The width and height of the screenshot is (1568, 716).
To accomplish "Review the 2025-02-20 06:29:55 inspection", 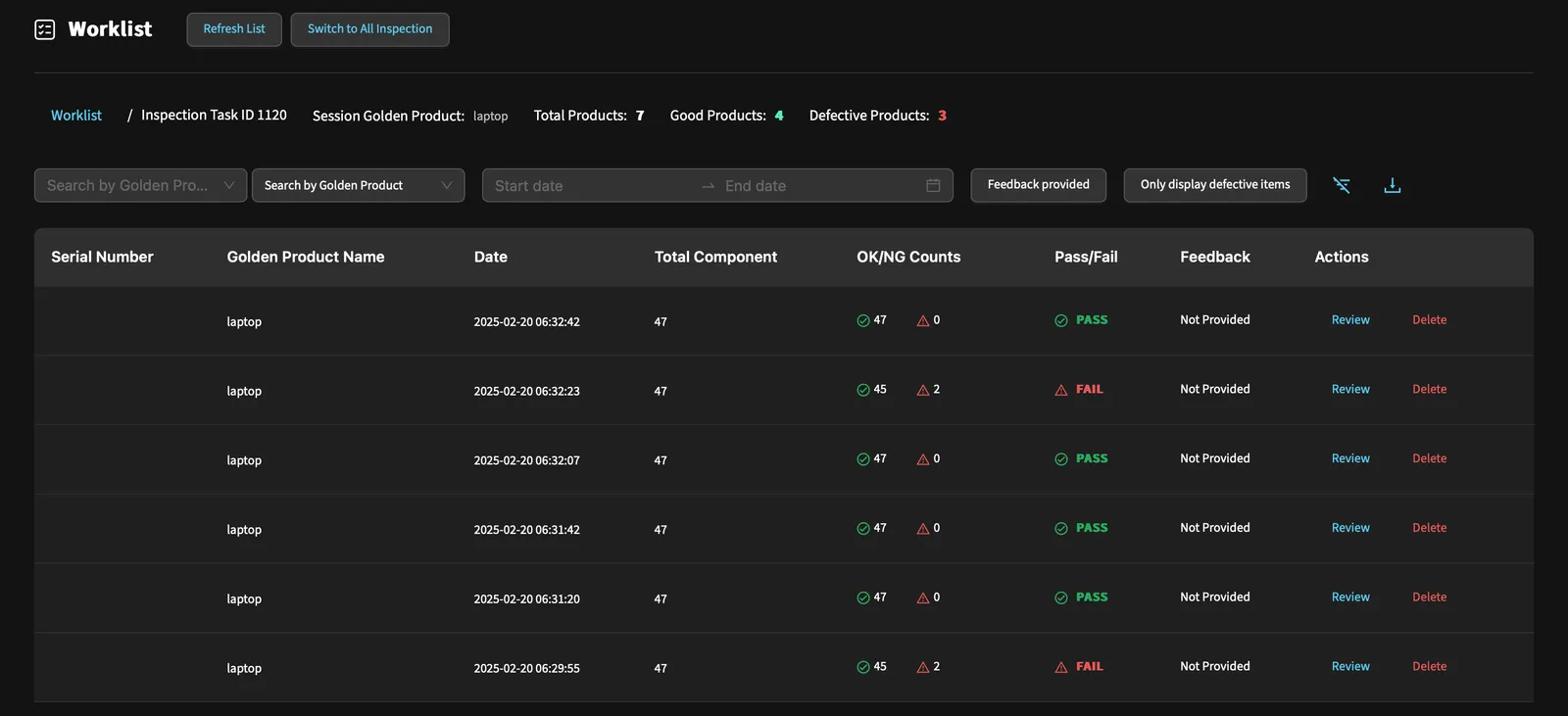I will (1350, 667).
